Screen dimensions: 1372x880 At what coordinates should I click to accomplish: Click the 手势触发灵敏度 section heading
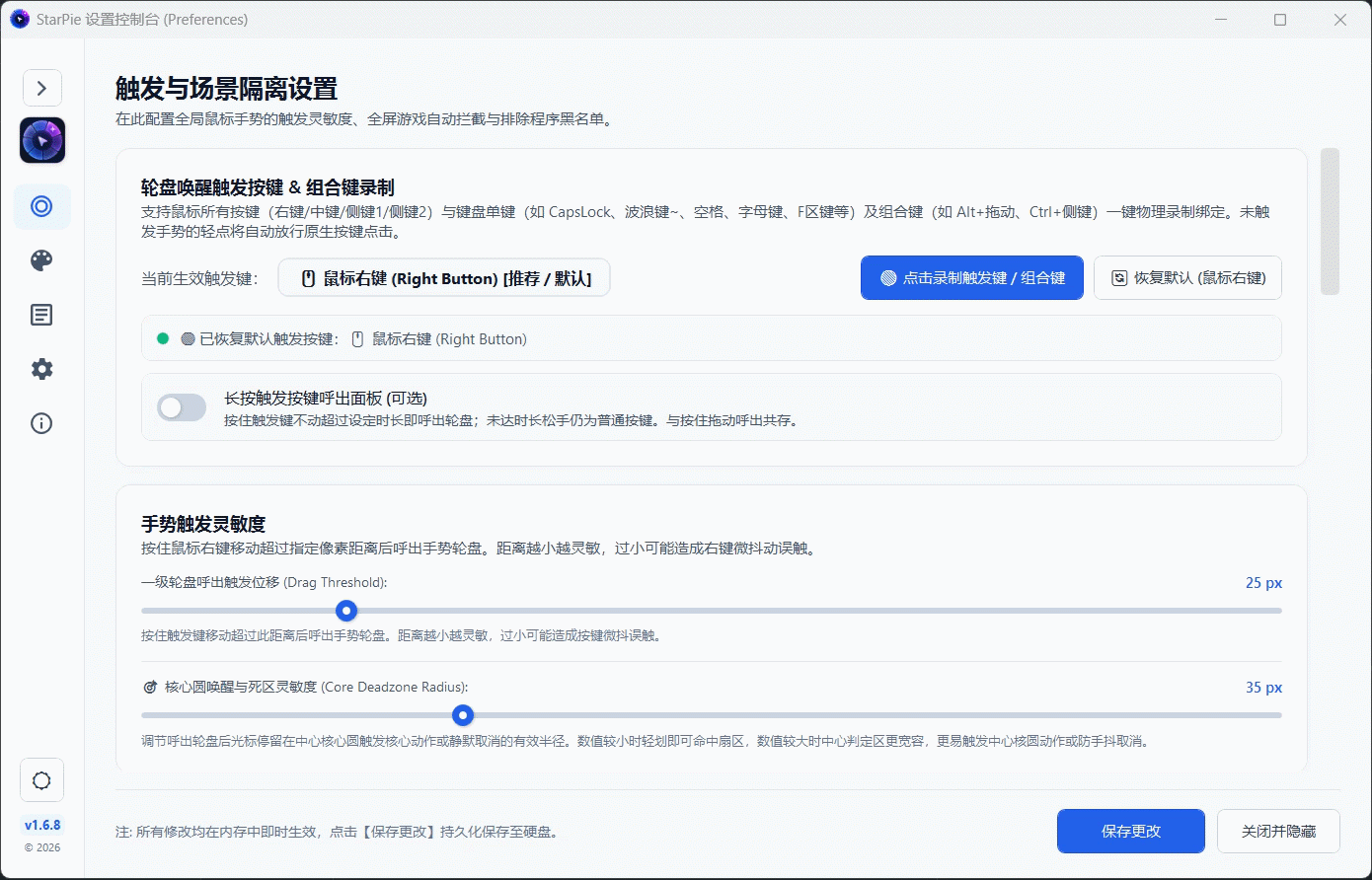[203, 524]
